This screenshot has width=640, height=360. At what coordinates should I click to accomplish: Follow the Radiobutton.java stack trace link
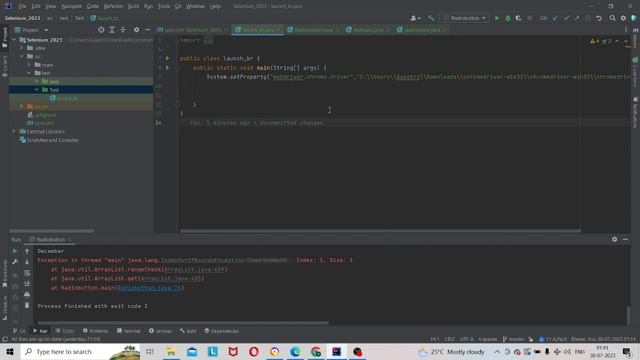tap(149, 288)
